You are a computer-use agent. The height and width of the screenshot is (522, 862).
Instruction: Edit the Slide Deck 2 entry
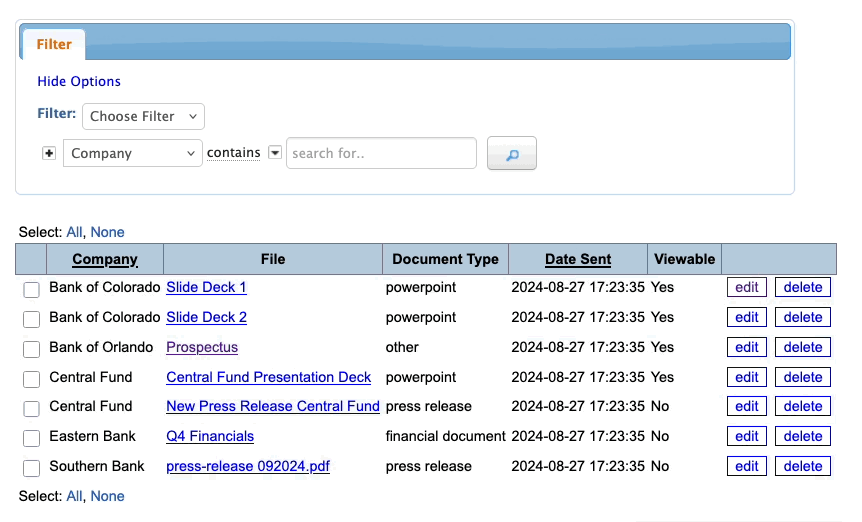pos(746,317)
